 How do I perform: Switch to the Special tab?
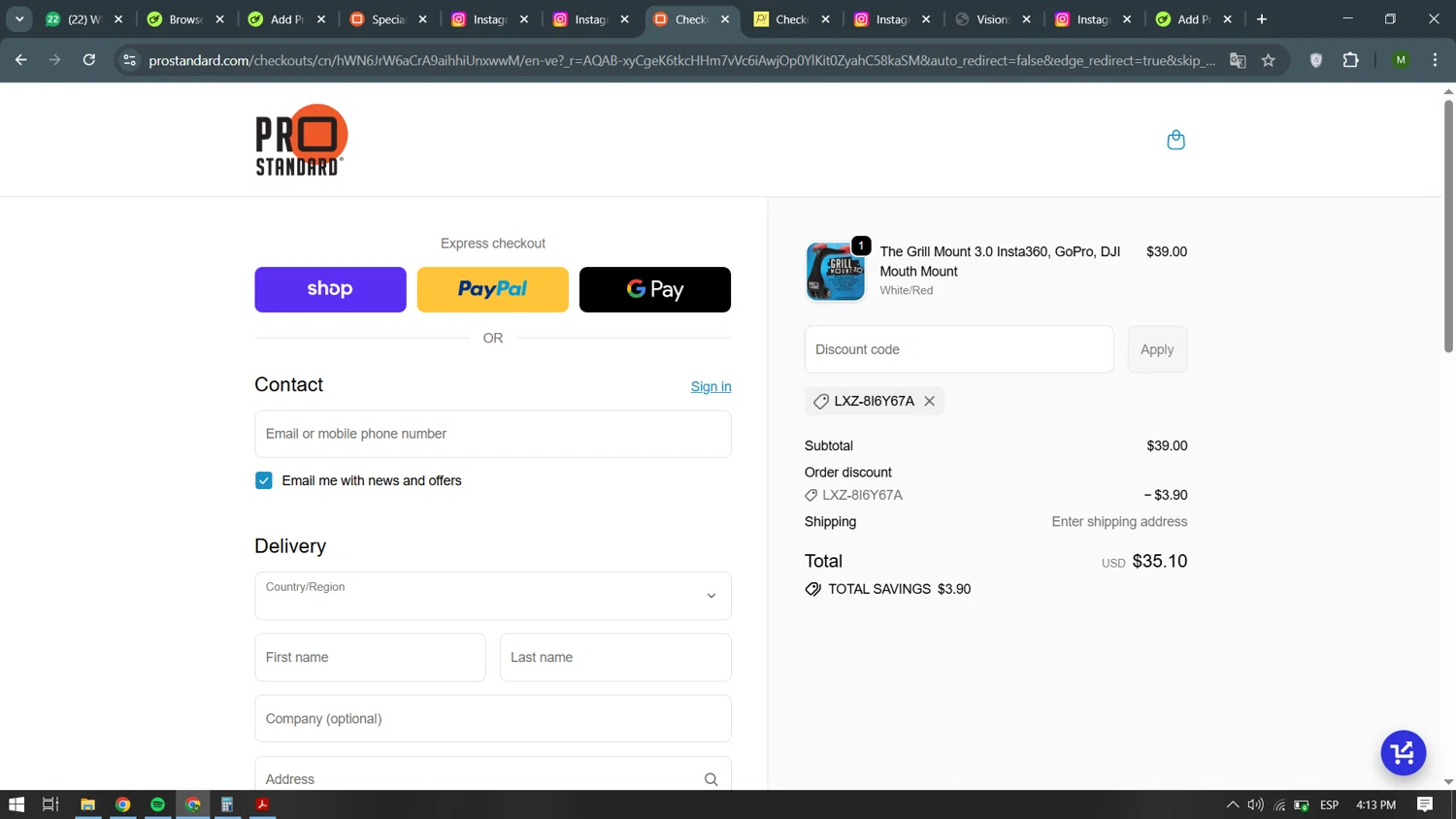click(388, 19)
